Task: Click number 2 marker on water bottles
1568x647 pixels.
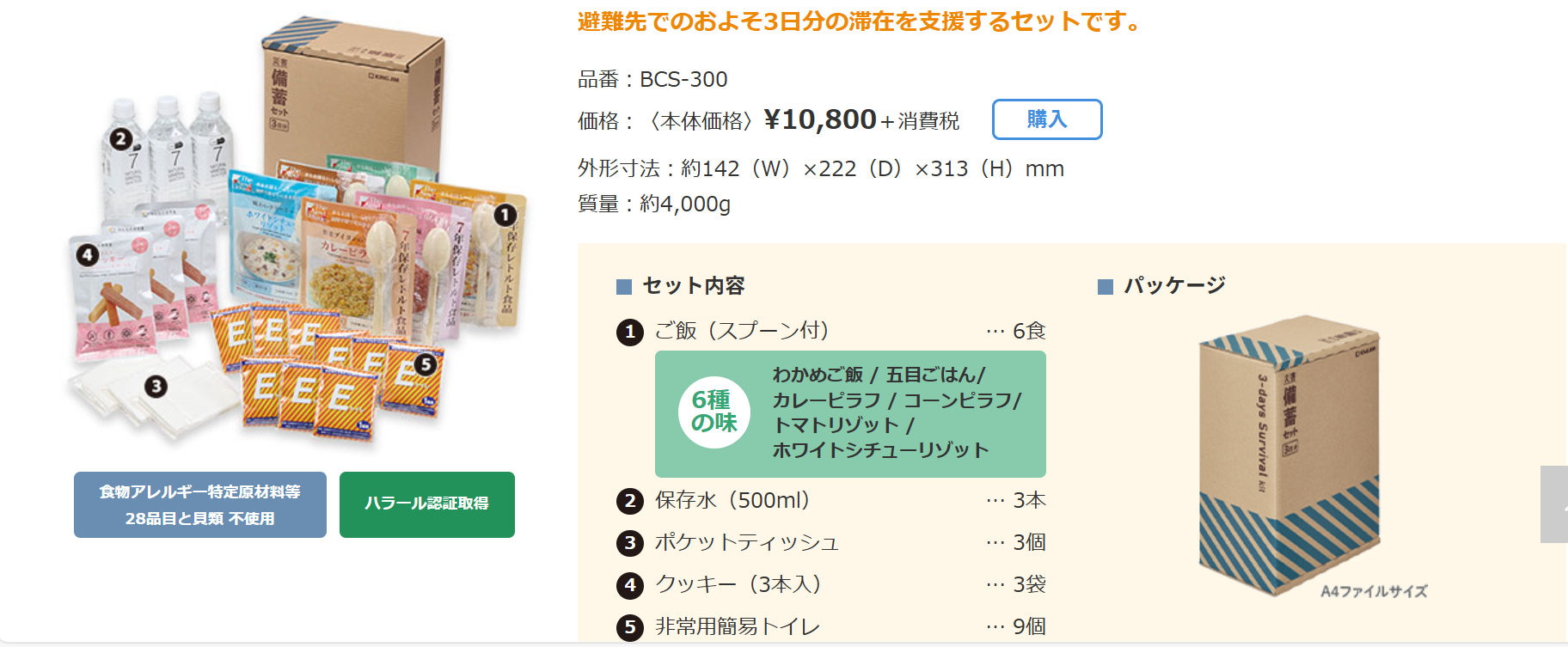Action: point(120,138)
